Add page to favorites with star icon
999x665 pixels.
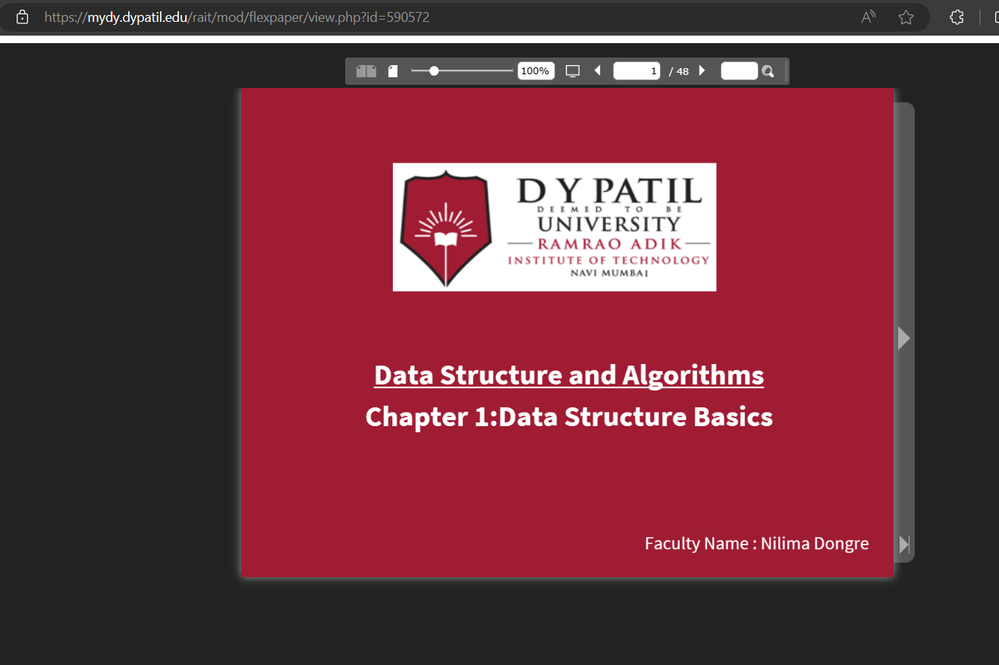point(906,17)
